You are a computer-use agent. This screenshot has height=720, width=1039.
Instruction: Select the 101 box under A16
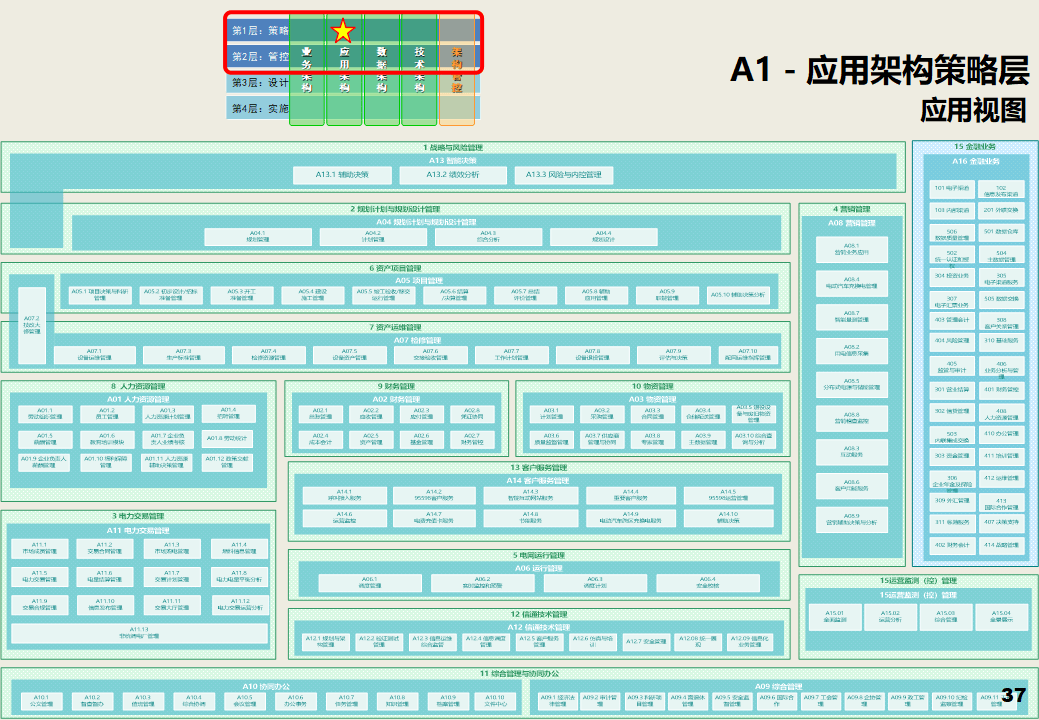click(x=952, y=189)
